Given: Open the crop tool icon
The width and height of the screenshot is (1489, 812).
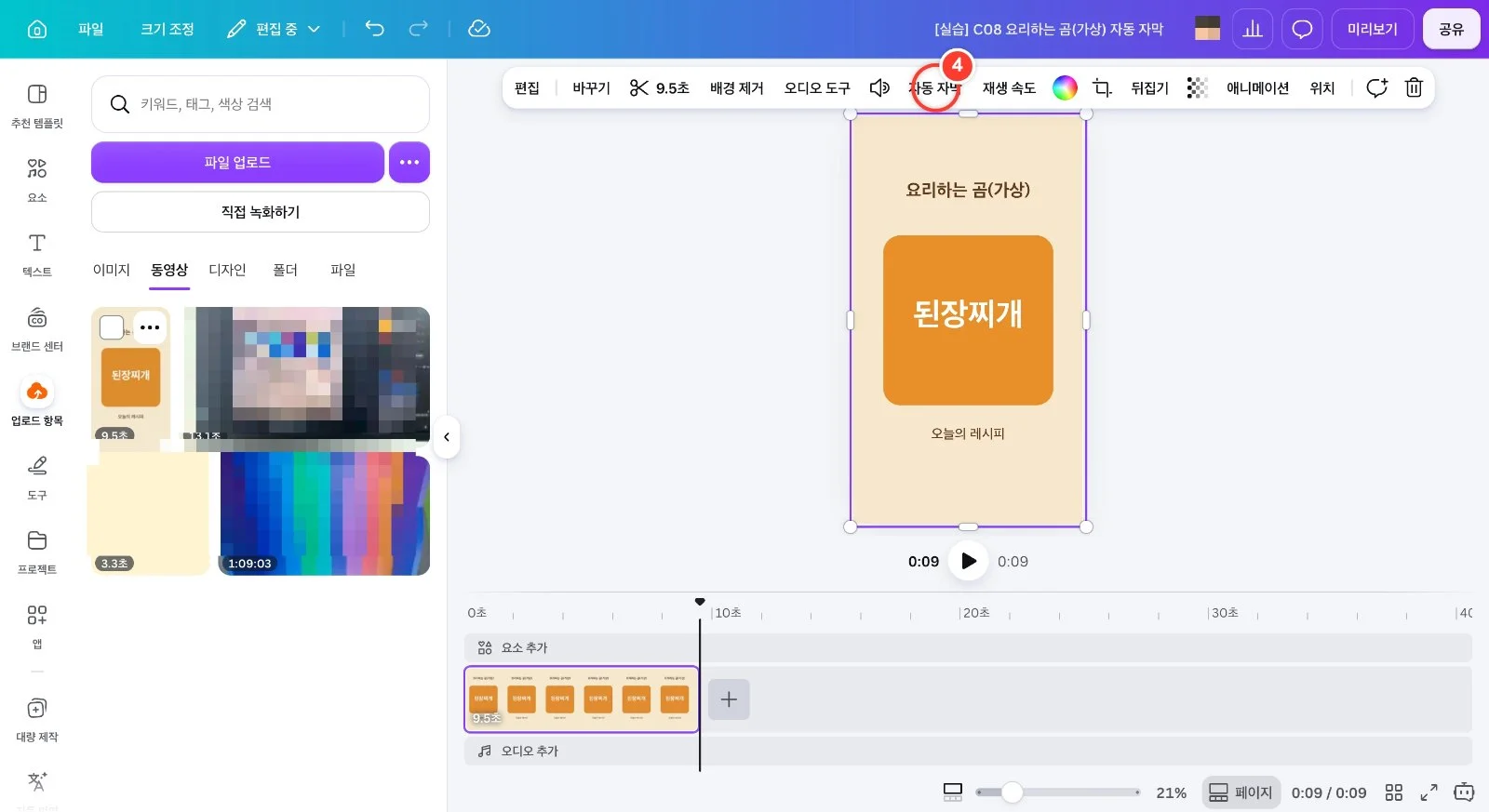Looking at the screenshot, I should click(1102, 87).
